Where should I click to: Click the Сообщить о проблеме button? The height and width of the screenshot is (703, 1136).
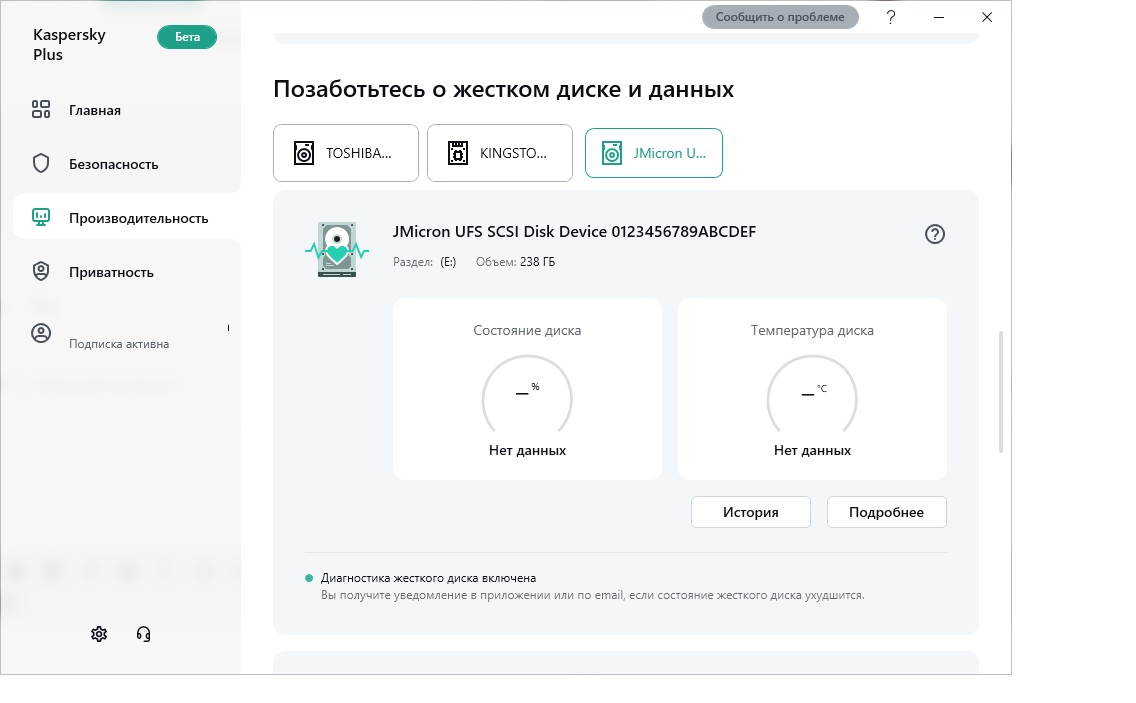(780, 17)
